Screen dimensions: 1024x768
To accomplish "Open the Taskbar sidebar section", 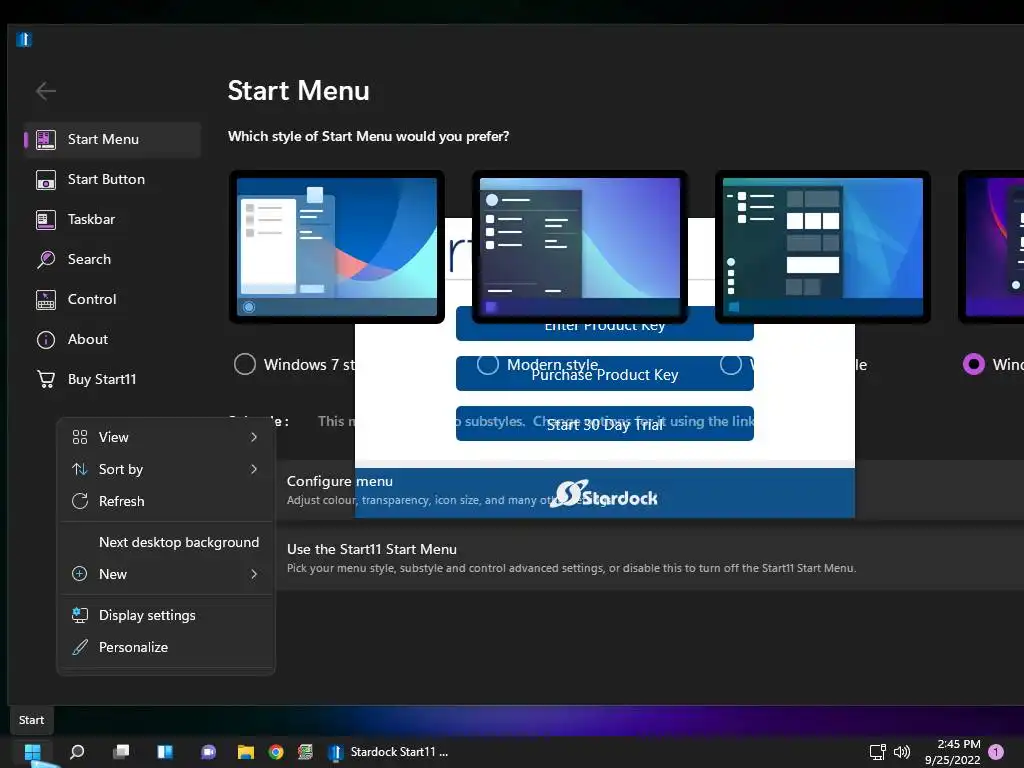I will (x=112, y=219).
